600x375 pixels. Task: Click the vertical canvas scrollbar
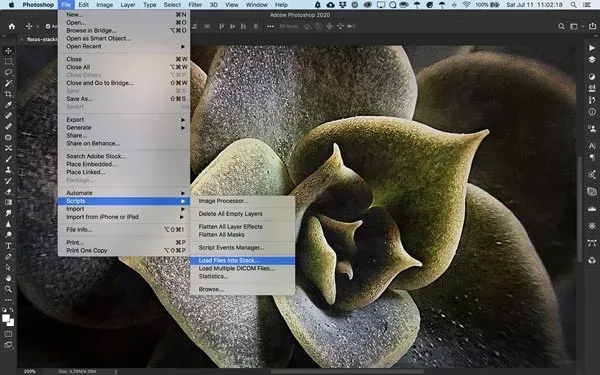click(580, 209)
